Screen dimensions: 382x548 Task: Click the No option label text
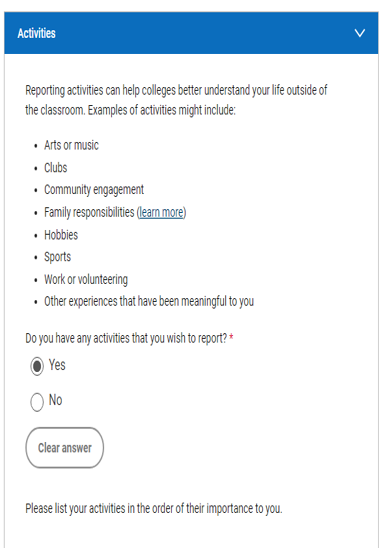click(55, 400)
